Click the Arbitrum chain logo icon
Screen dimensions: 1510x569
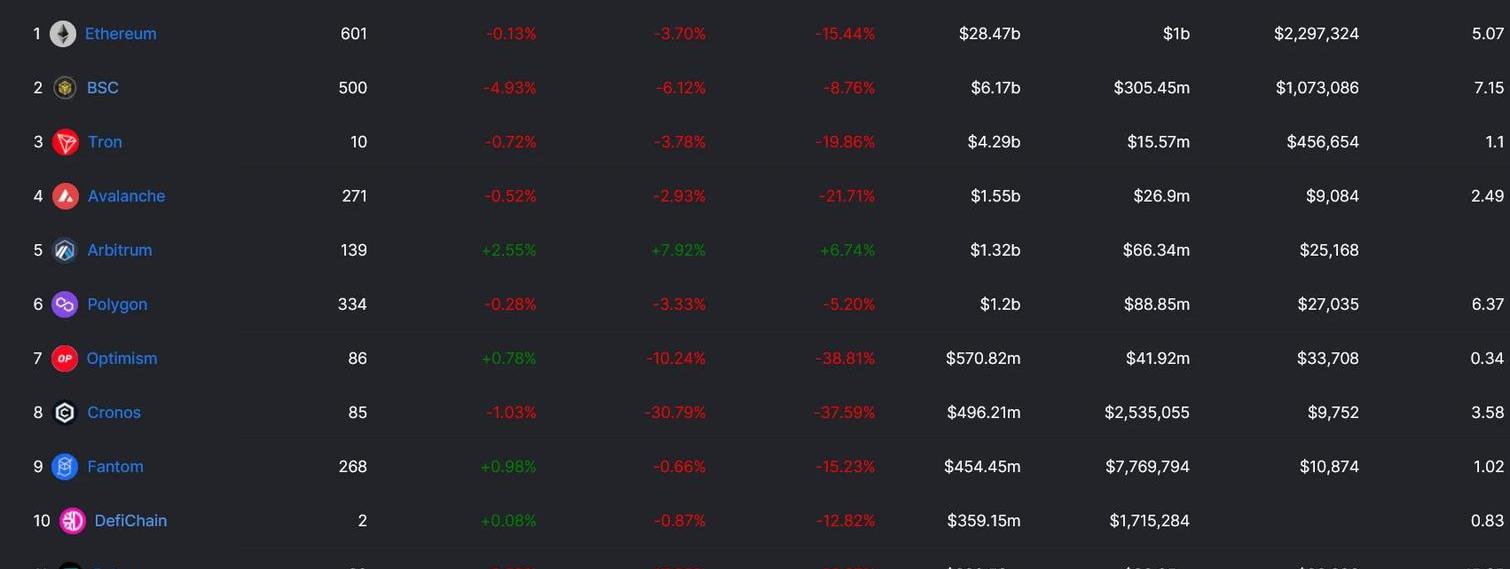pyautogui.click(x=65, y=250)
